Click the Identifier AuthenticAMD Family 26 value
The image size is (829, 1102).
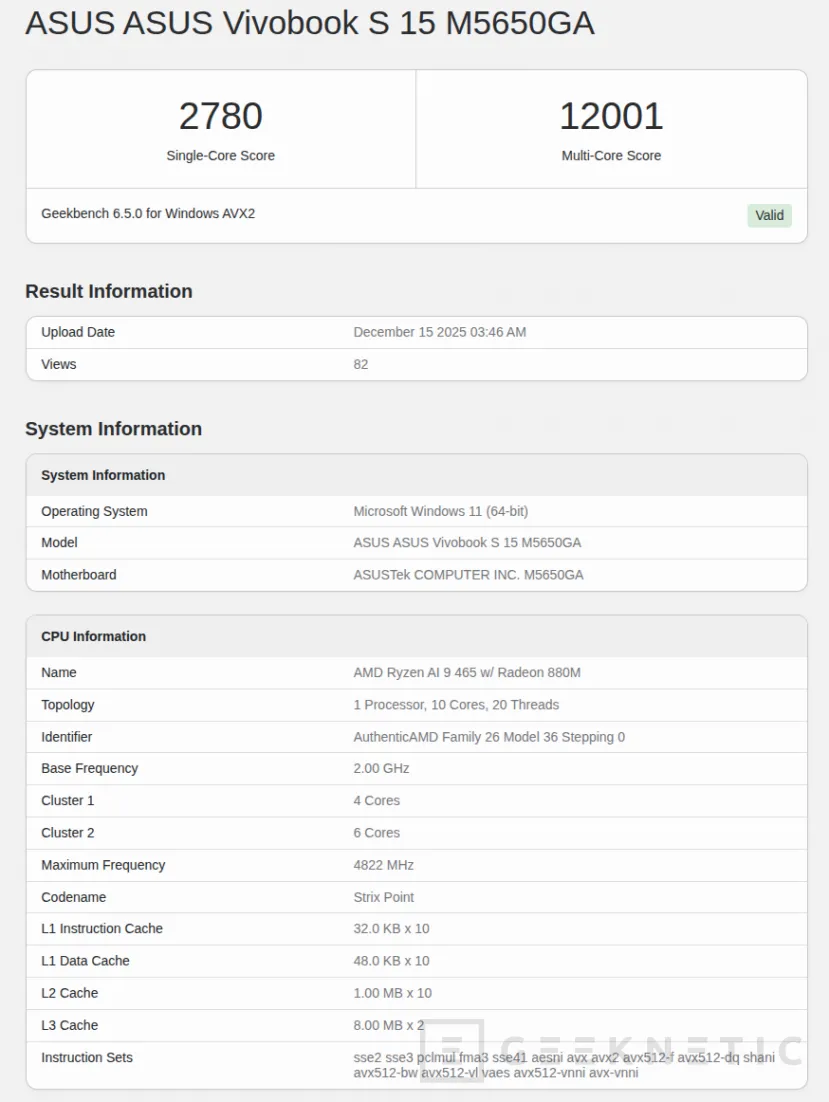pyautogui.click(x=489, y=737)
